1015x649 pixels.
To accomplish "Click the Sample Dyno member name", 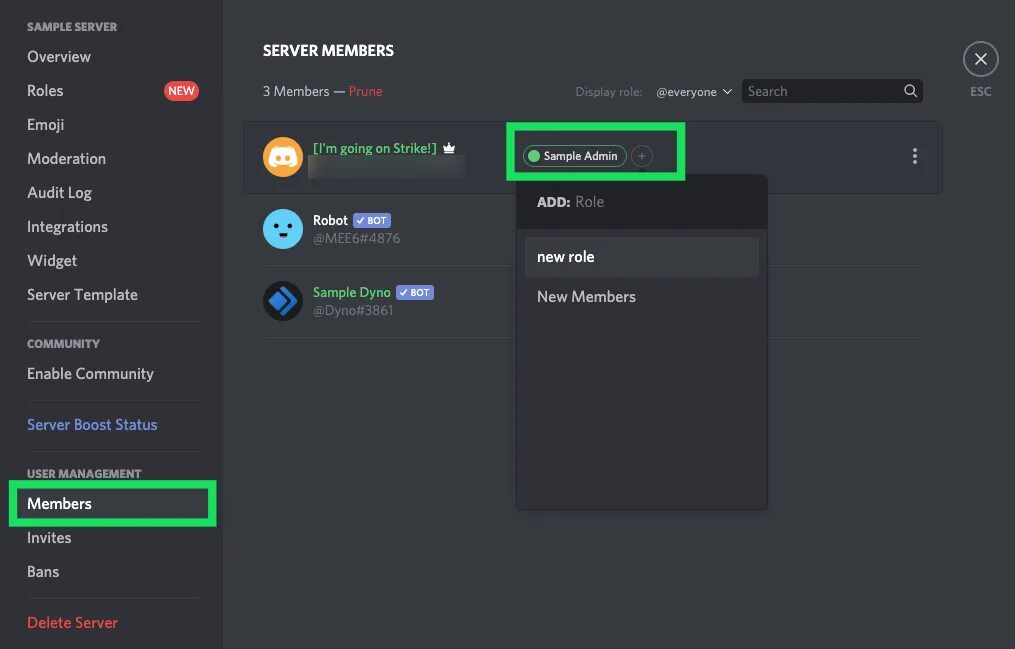I will click(351, 292).
